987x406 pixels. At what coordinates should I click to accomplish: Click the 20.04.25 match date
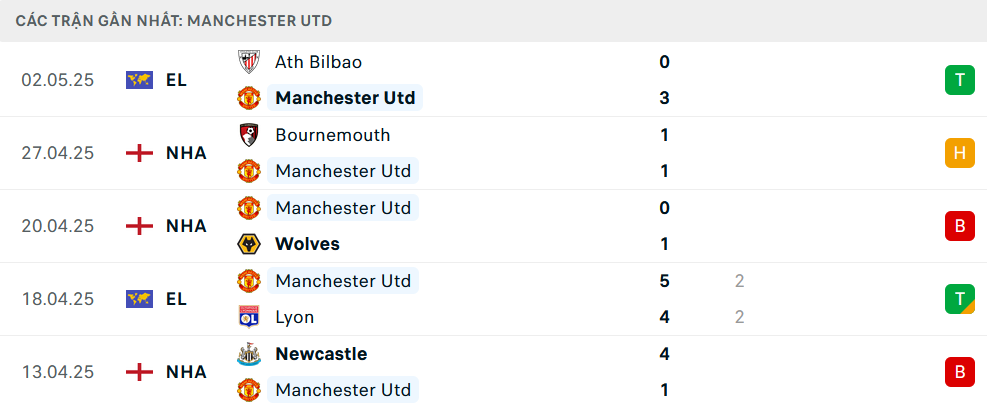click(x=57, y=226)
